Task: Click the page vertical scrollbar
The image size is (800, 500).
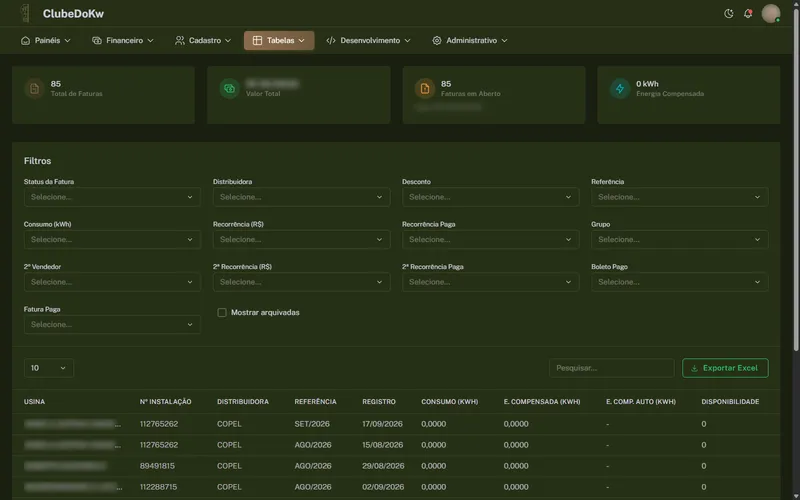Action: coord(796,179)
